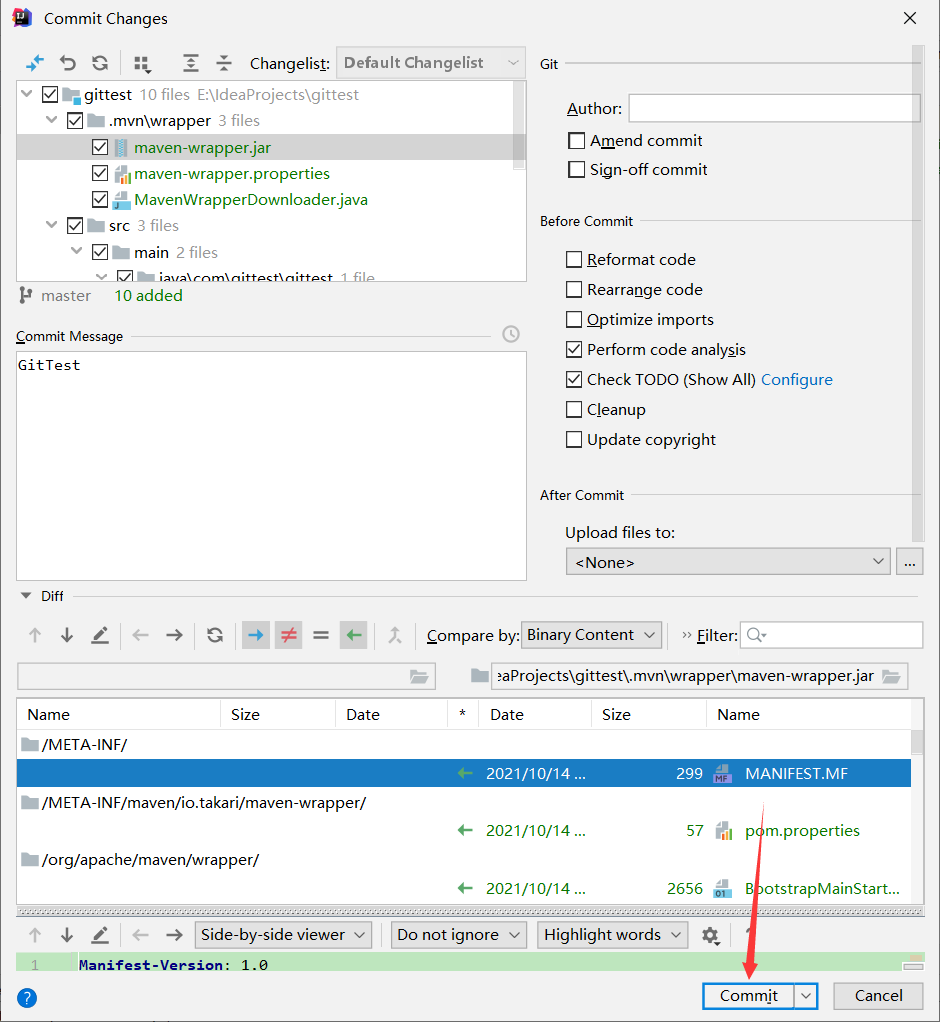The image size is (940, 1022).
Task: Browse folder for maven-wrapper.jar path
Action: [x=891, y=677]
